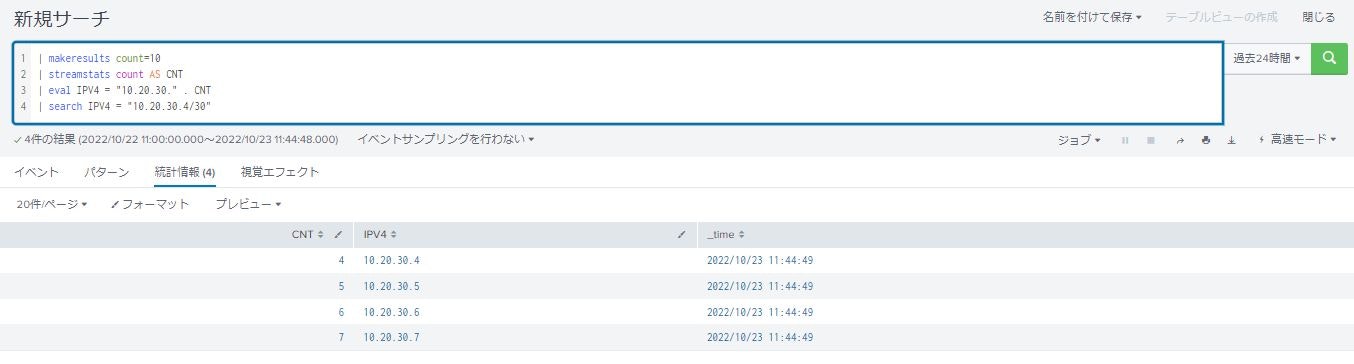This screenshot has width=1354, height=364.
Task: Click the CNT value 5 cell
Action: pyautogui.click(x=341, y=286)
